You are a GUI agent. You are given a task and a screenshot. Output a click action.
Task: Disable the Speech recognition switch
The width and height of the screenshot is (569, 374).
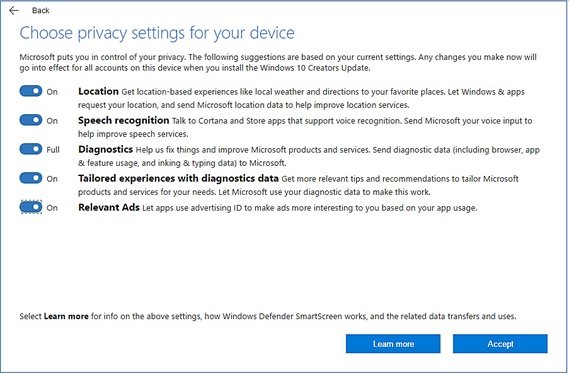tap(31, 120)
